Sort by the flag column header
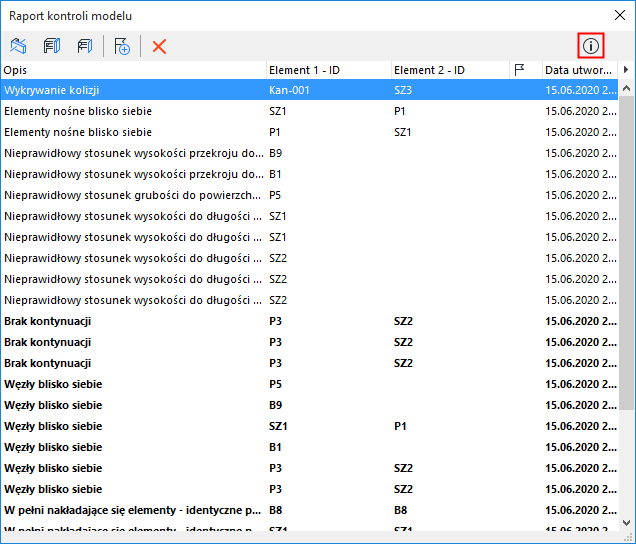The width and height of the screenshot is (636, 544). [526, 70]
